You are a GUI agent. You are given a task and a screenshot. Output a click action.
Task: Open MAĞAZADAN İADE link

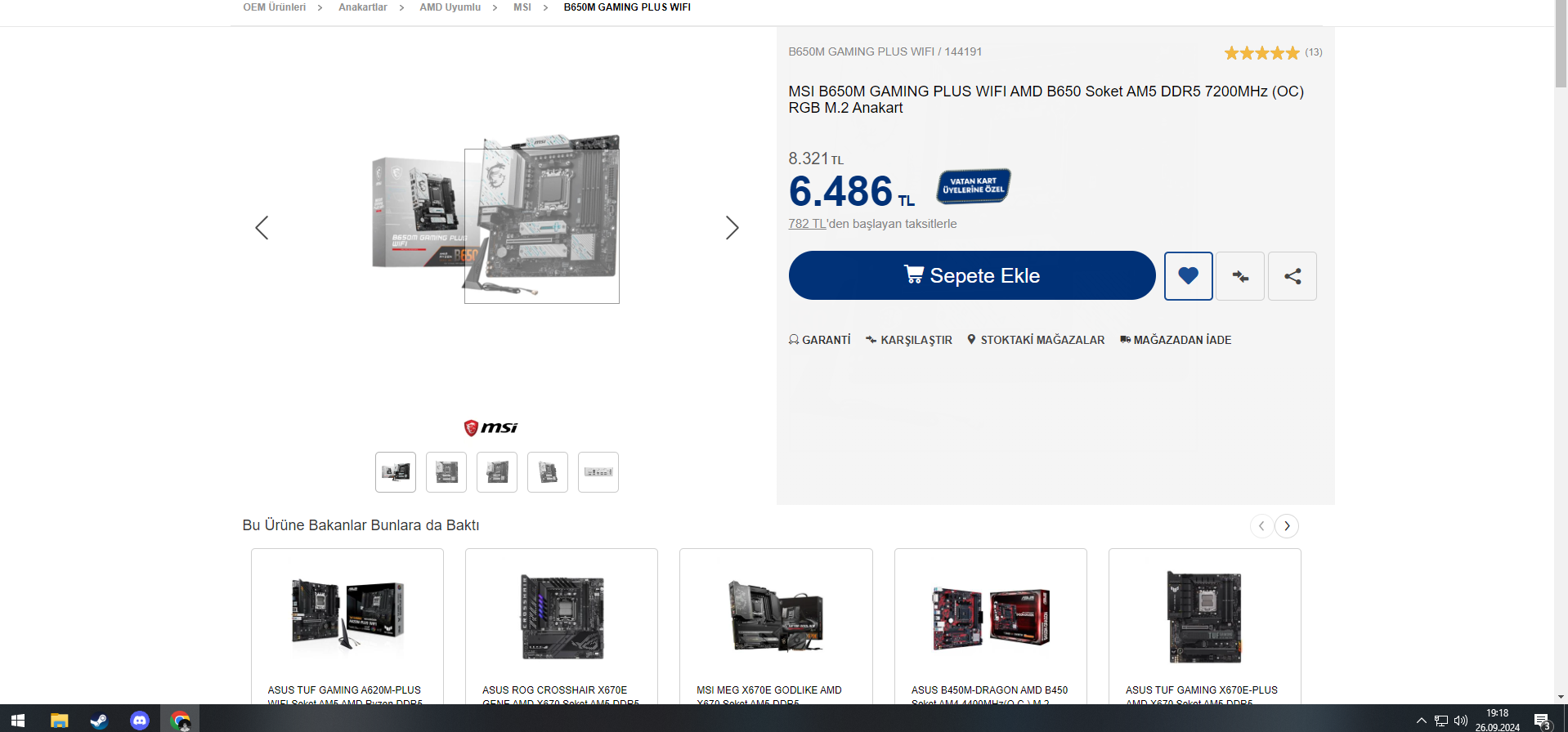point(1176,340)
